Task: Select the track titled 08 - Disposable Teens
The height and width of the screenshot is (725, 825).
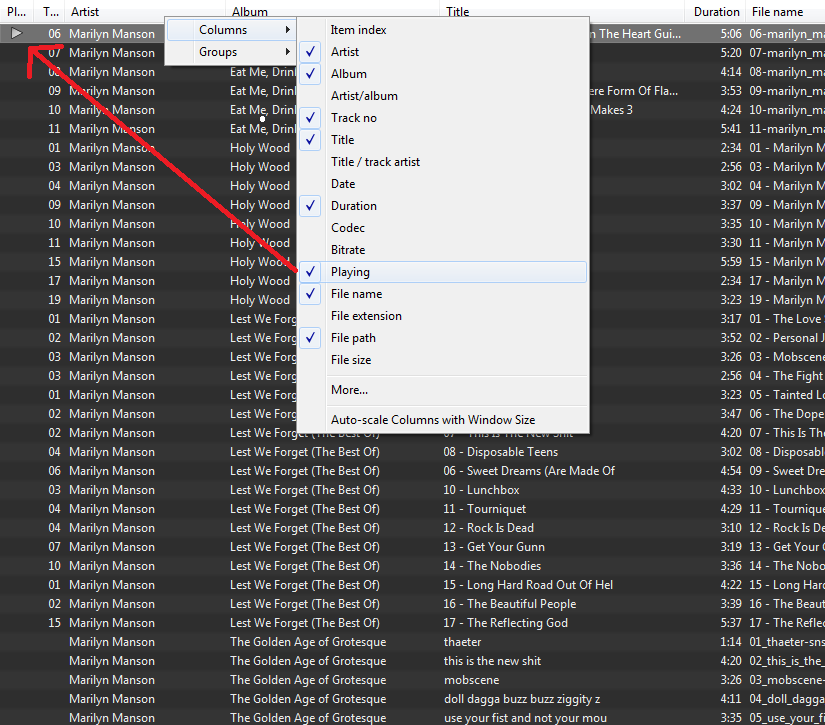Action: [501, 452]
